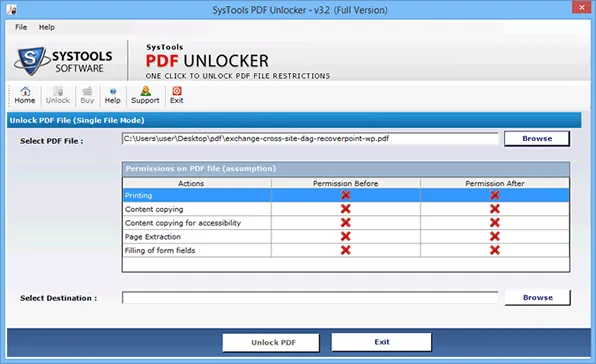Image resolution: width=596 pixels, height=364 pixels.
Task: Browse for the destination folder
Action: coord(537,298)
